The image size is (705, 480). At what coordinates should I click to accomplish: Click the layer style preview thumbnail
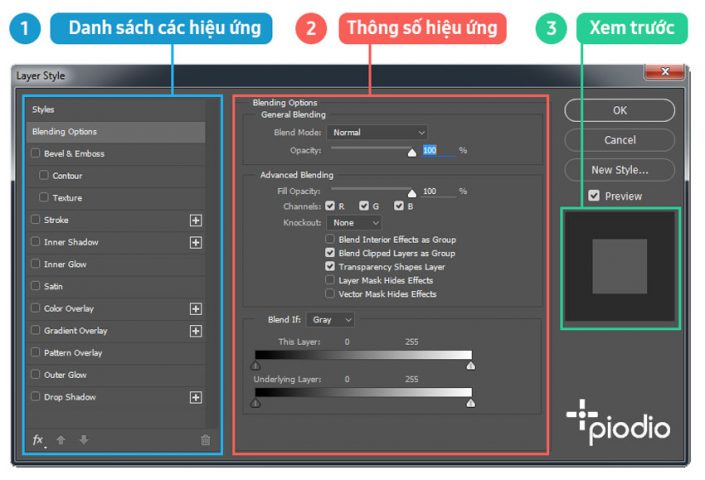[x=620, y=267]
